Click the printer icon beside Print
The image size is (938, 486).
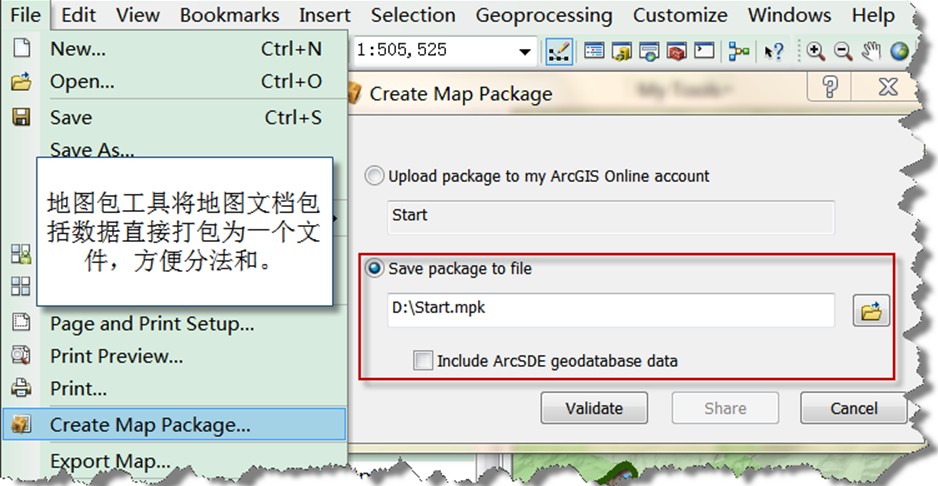(x=21, y=388)
